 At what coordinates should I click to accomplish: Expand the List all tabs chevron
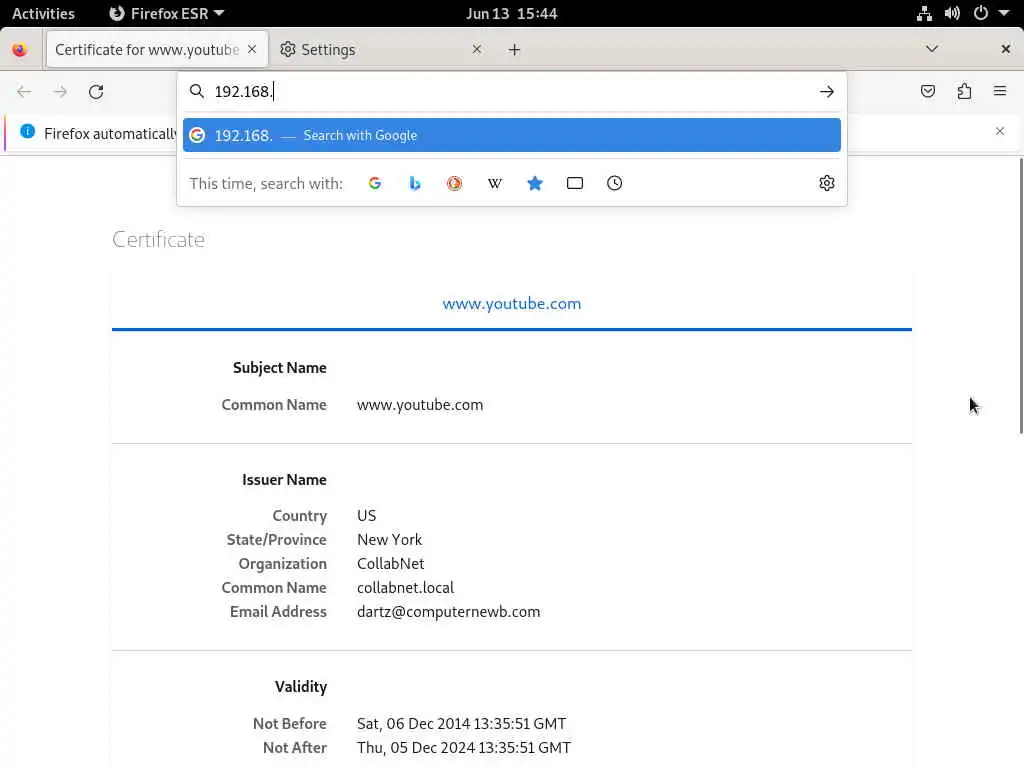click(932, 49)
